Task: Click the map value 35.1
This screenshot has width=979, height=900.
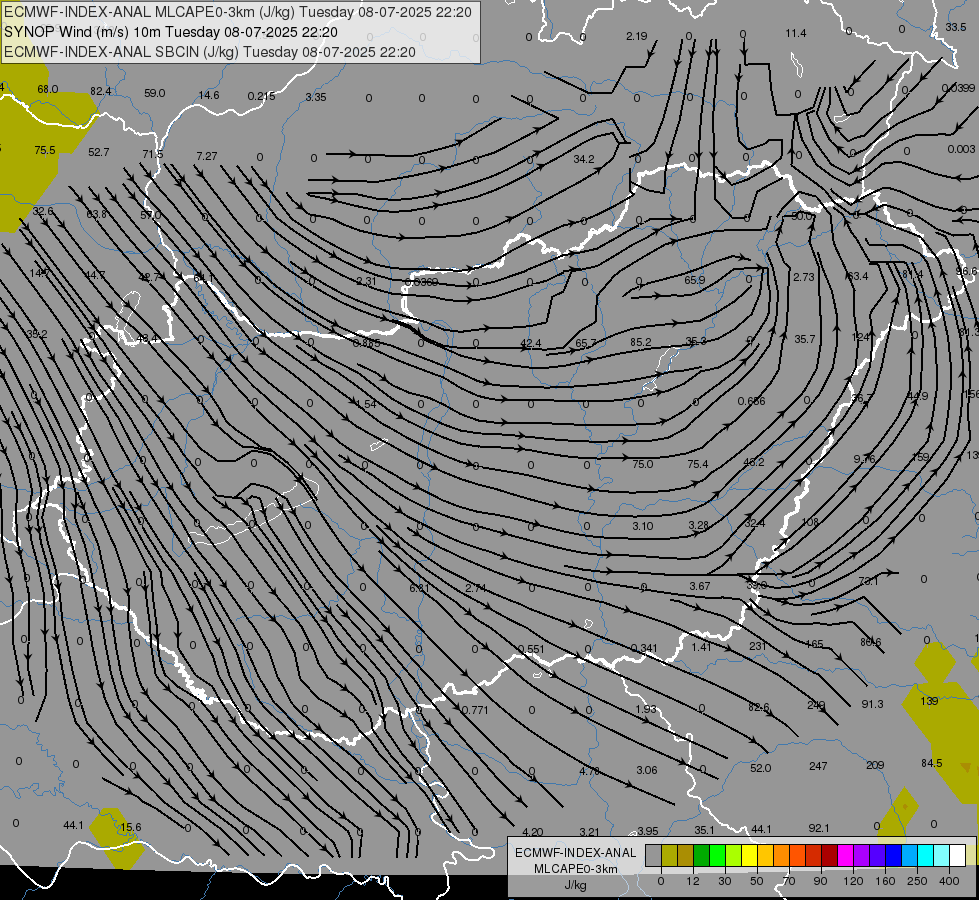Action: tap(704, 830)
